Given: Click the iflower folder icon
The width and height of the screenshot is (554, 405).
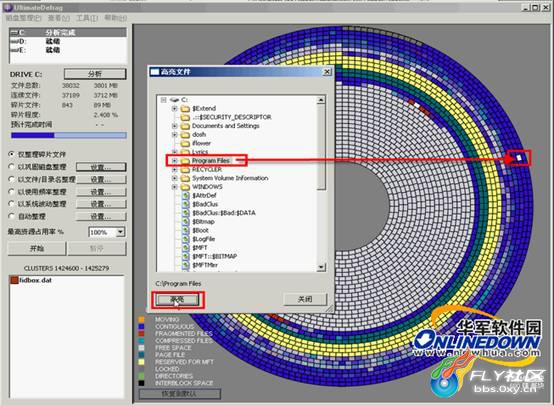Looking at the screenshot, I should click(185, 143).
